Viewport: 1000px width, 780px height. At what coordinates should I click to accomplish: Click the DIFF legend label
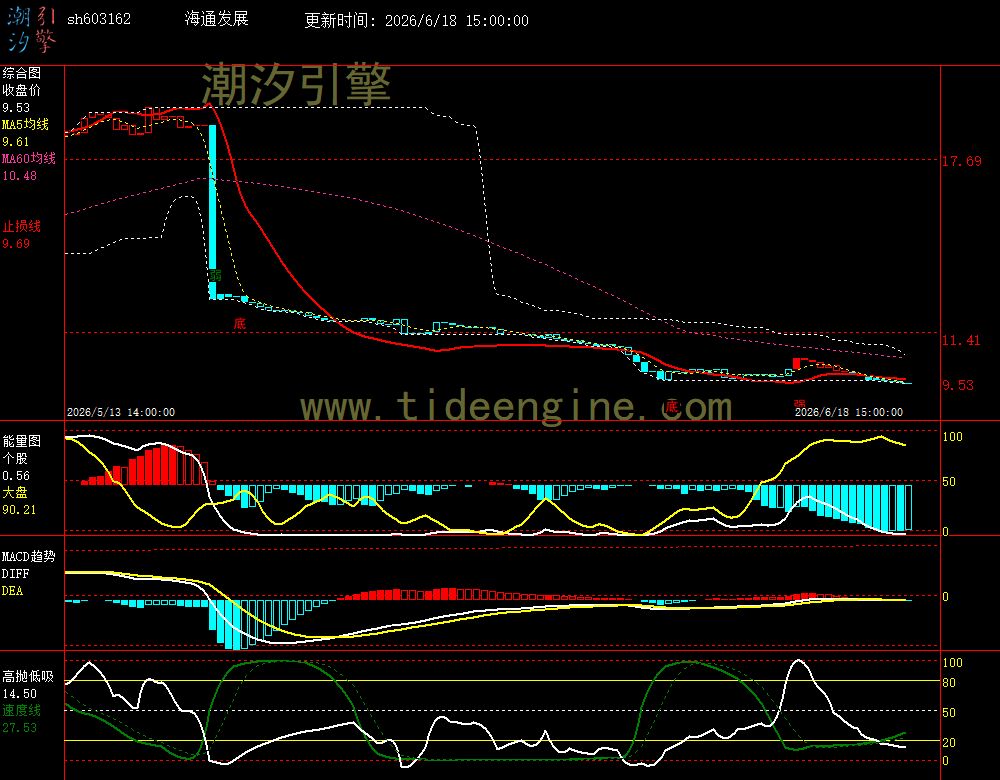[x=15, y=573]
